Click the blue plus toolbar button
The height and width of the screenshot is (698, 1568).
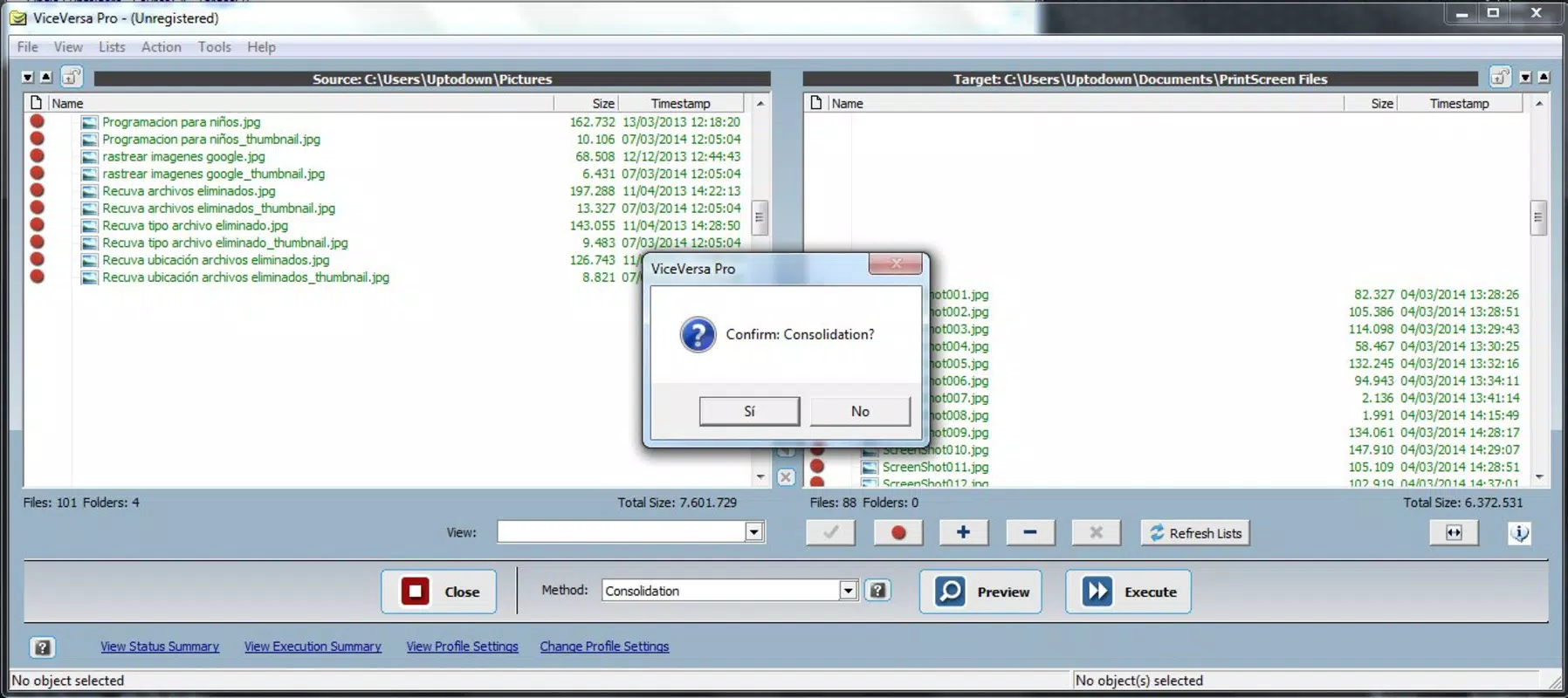[x=963, y=532]
